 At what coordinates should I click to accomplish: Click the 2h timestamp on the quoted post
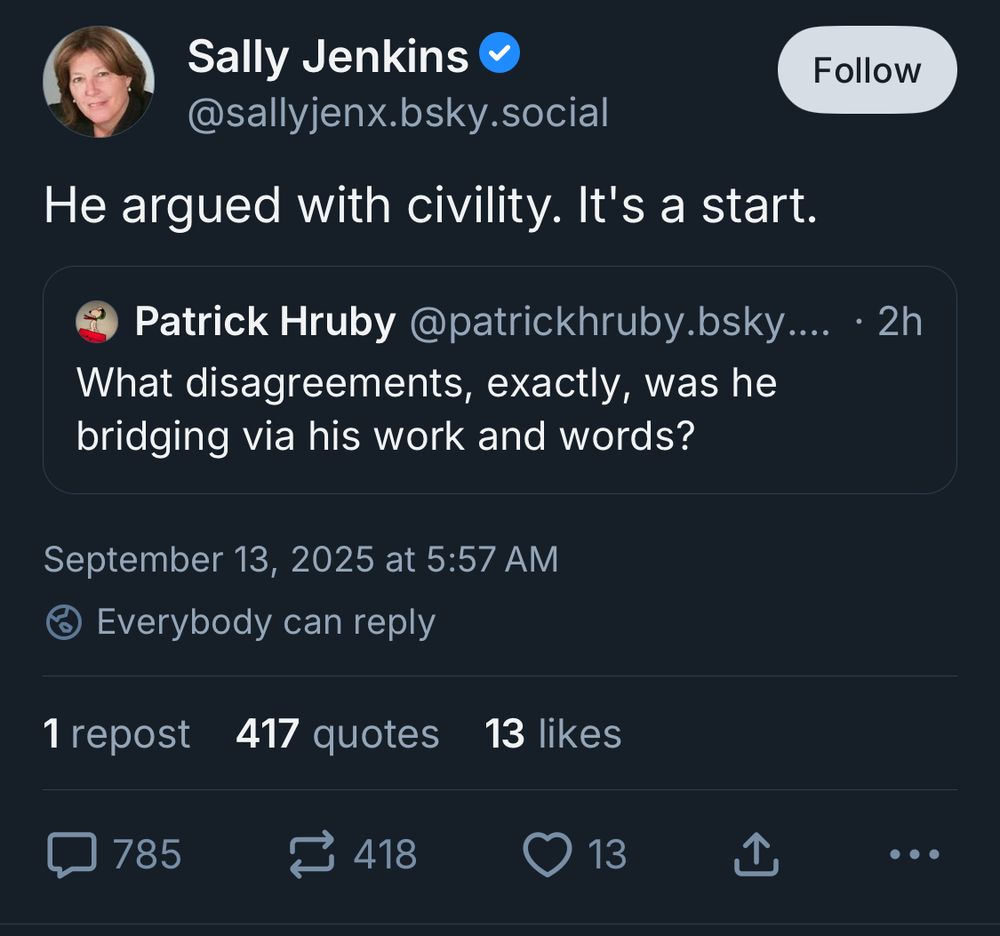coord(903,322)
